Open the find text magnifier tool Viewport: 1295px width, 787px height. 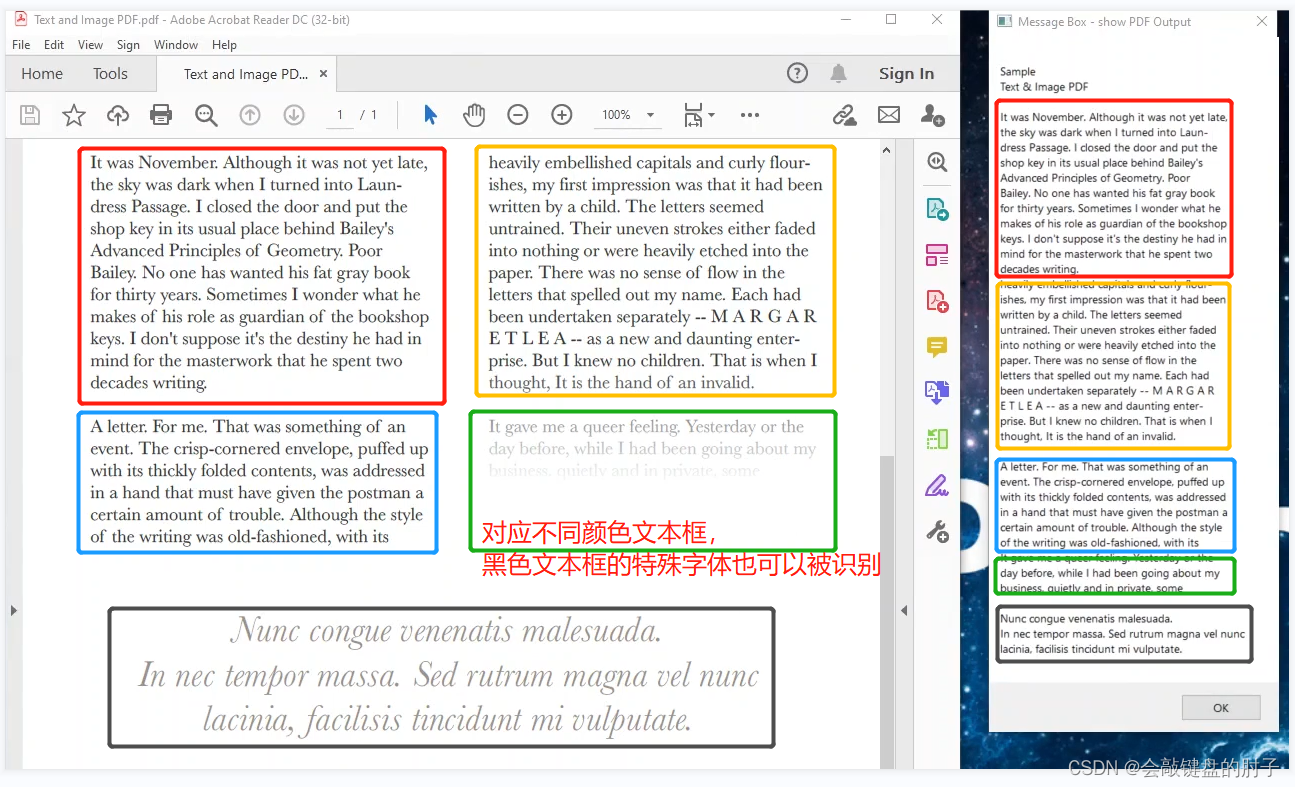click(206, 115)
